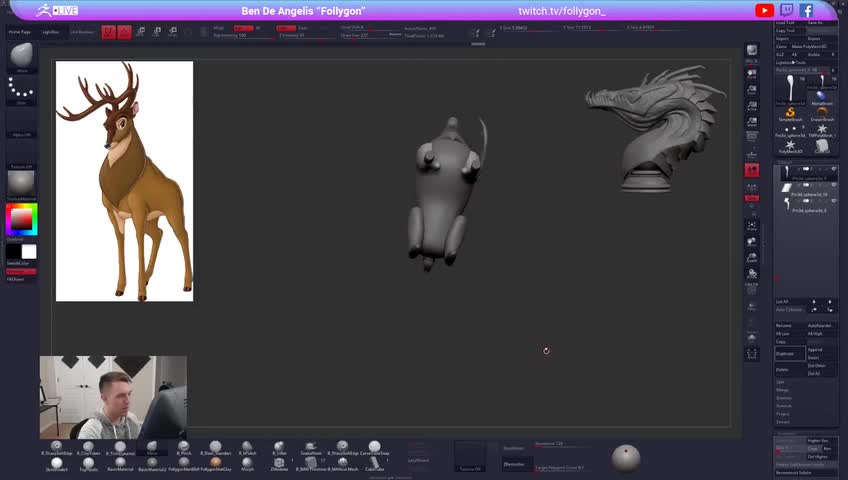
Task: Open the current brush thumbnail picker
Action: pyautogui.click(x=22, y=57)
